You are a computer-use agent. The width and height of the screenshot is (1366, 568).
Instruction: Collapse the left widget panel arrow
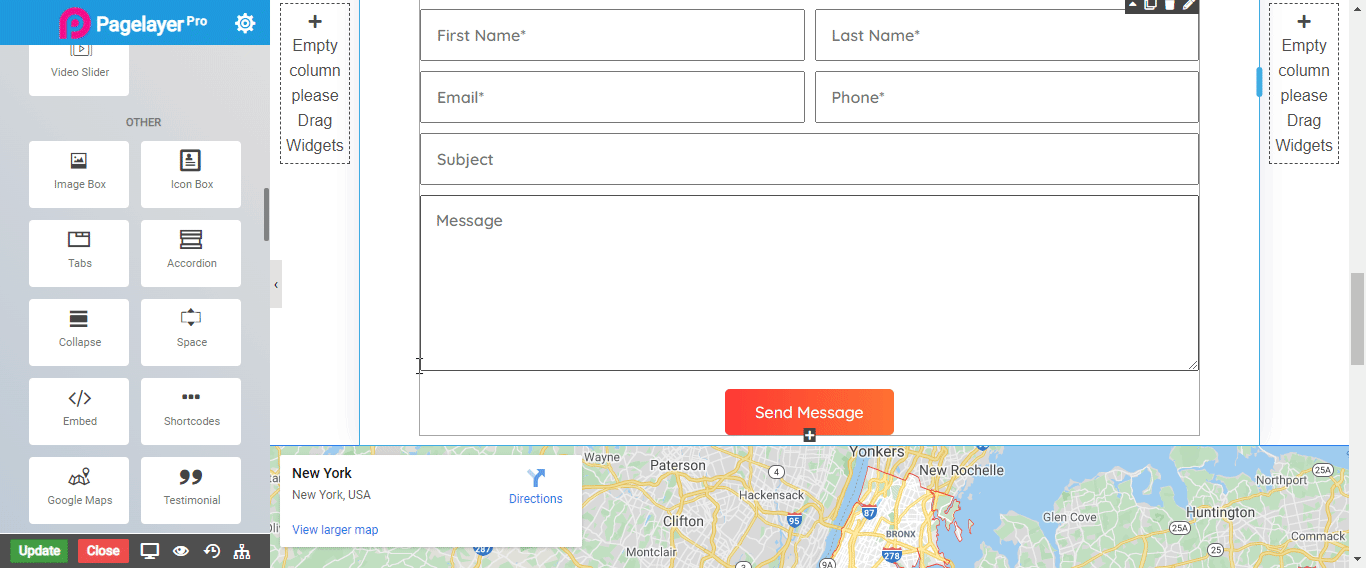click(276, 285)
